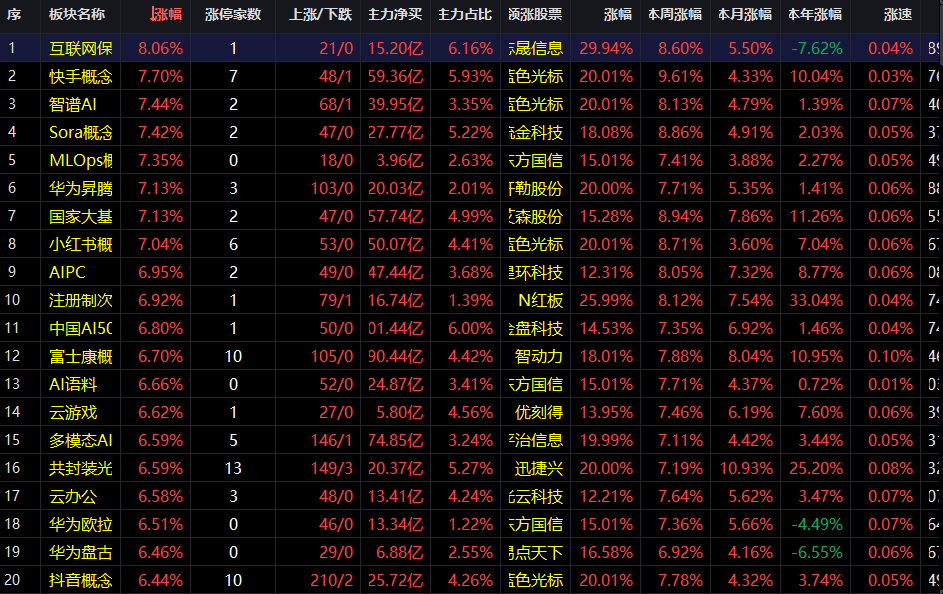Click the green -7.62% yearly change

(817, 48)
